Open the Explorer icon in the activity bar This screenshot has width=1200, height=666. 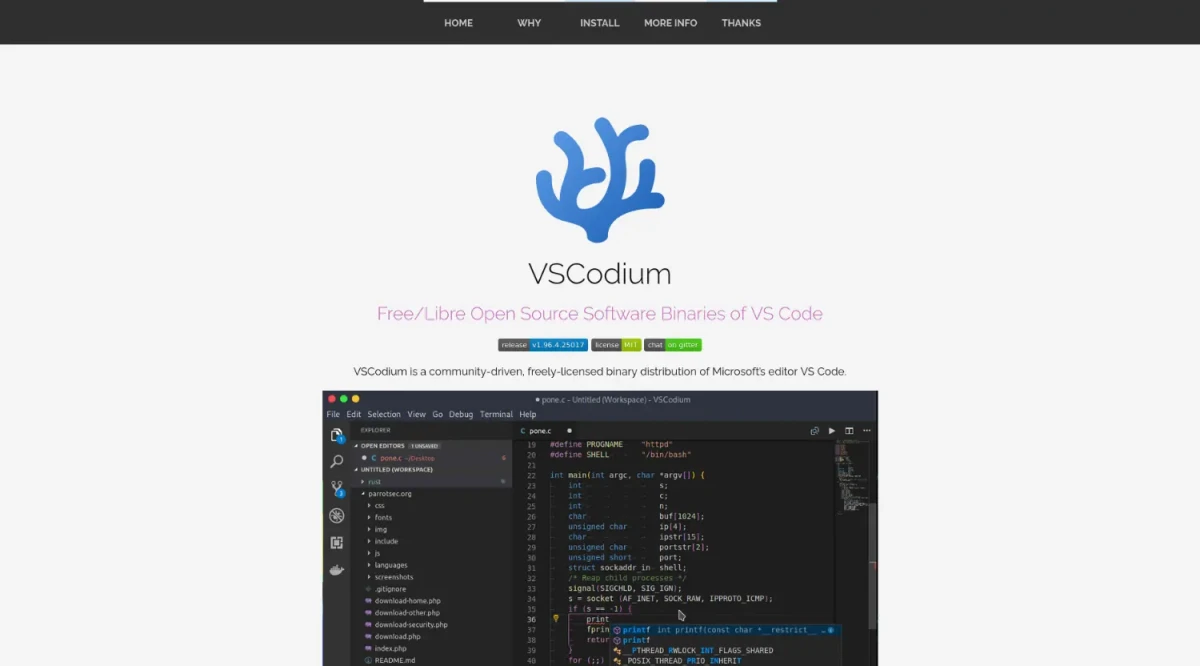(x=337, y=434)
